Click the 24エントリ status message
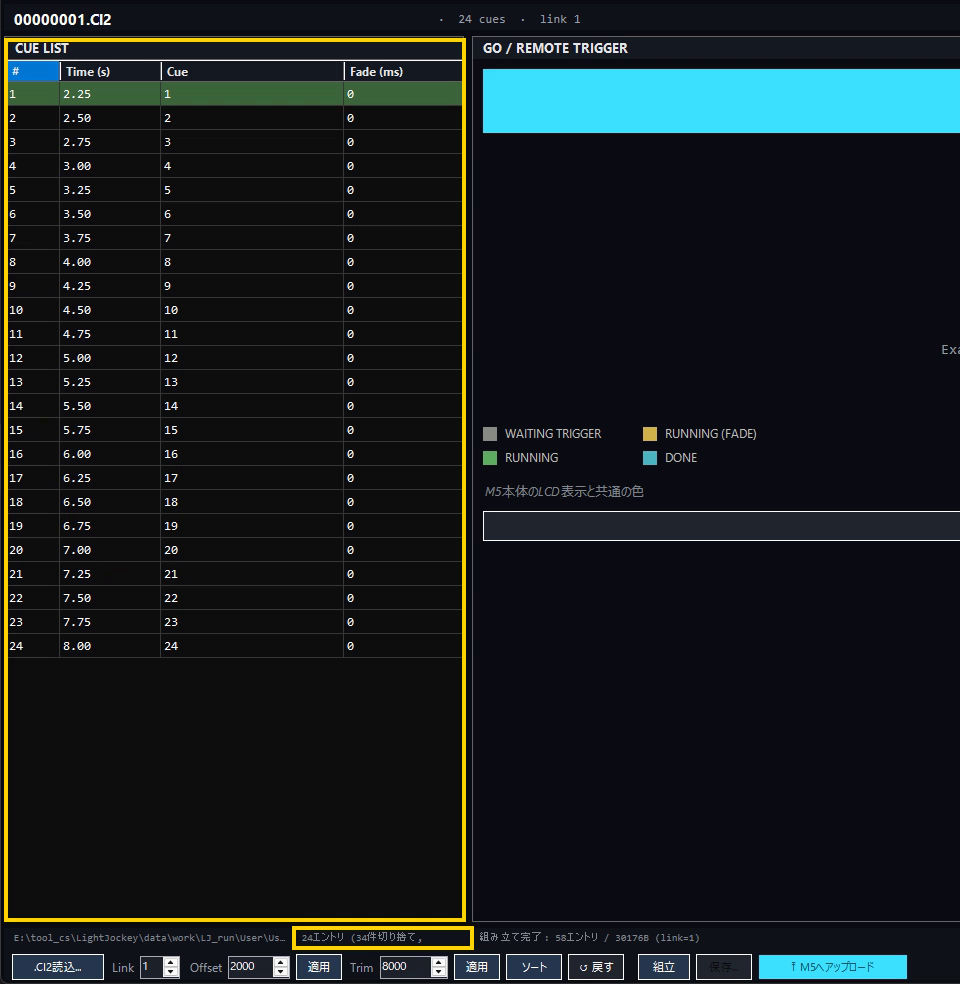Screen dimensions: 960x984 [363, 938]
